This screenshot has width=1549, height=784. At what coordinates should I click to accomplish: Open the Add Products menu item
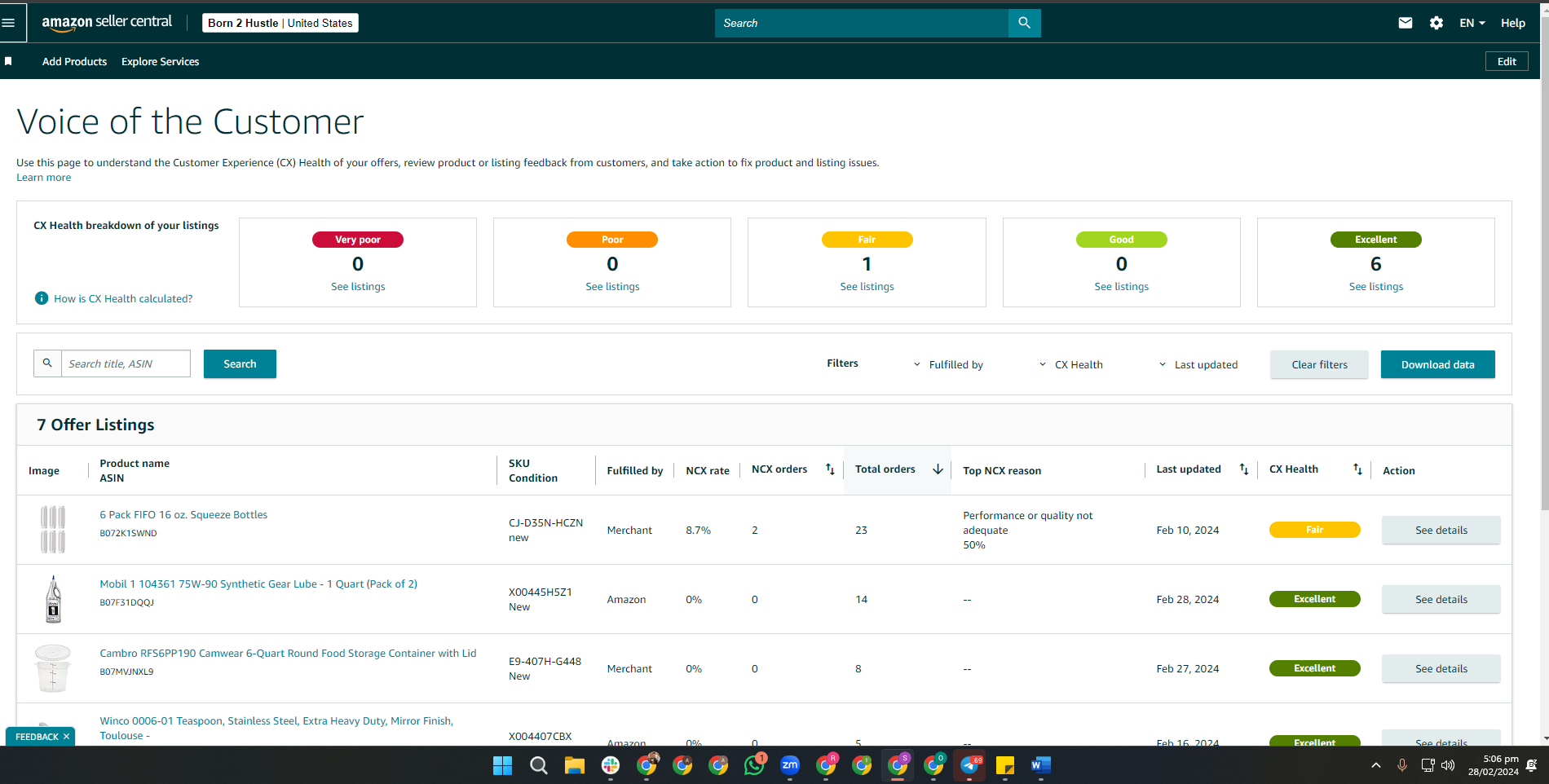coord(74,61)
